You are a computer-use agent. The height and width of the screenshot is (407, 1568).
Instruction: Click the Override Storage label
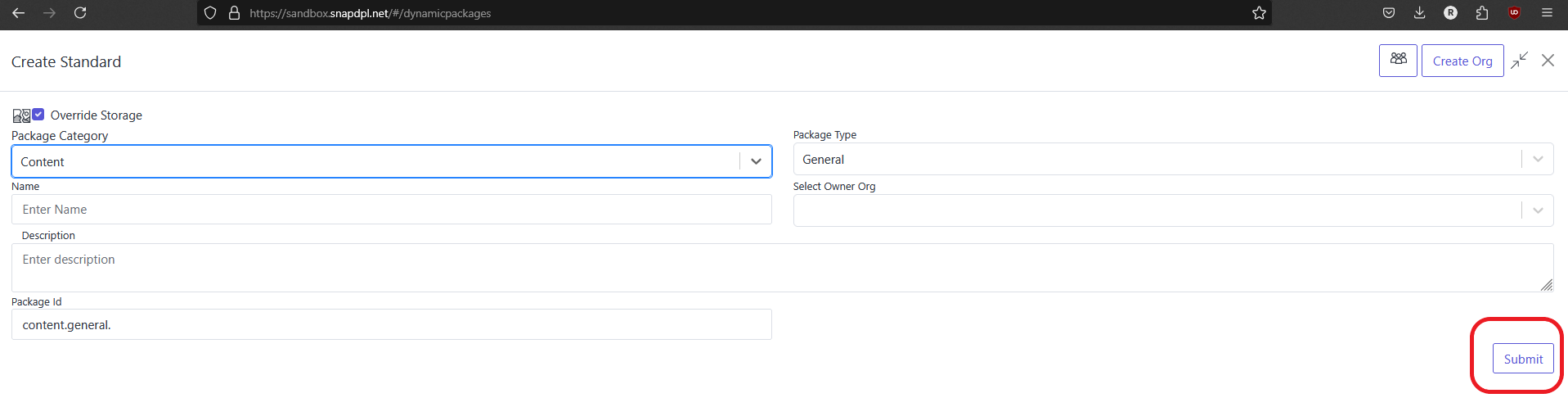pos(97,115)
